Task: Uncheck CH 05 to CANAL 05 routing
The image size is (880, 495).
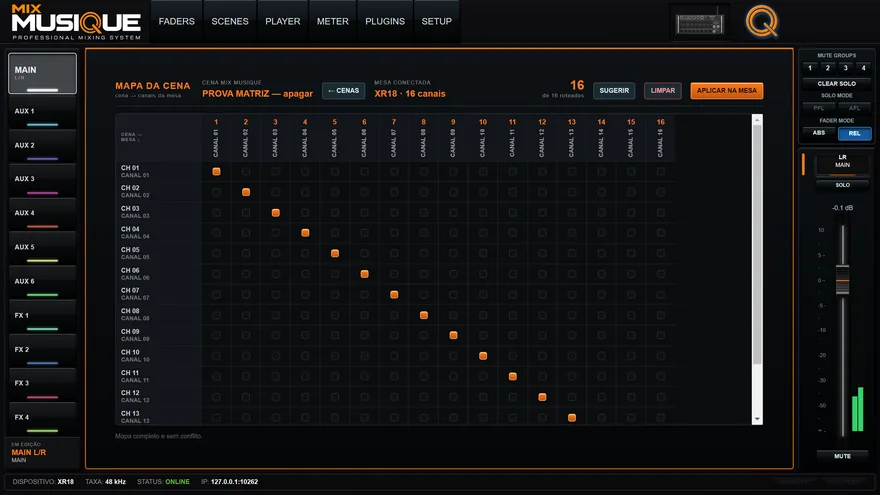Action: click(x=335, y=254)
